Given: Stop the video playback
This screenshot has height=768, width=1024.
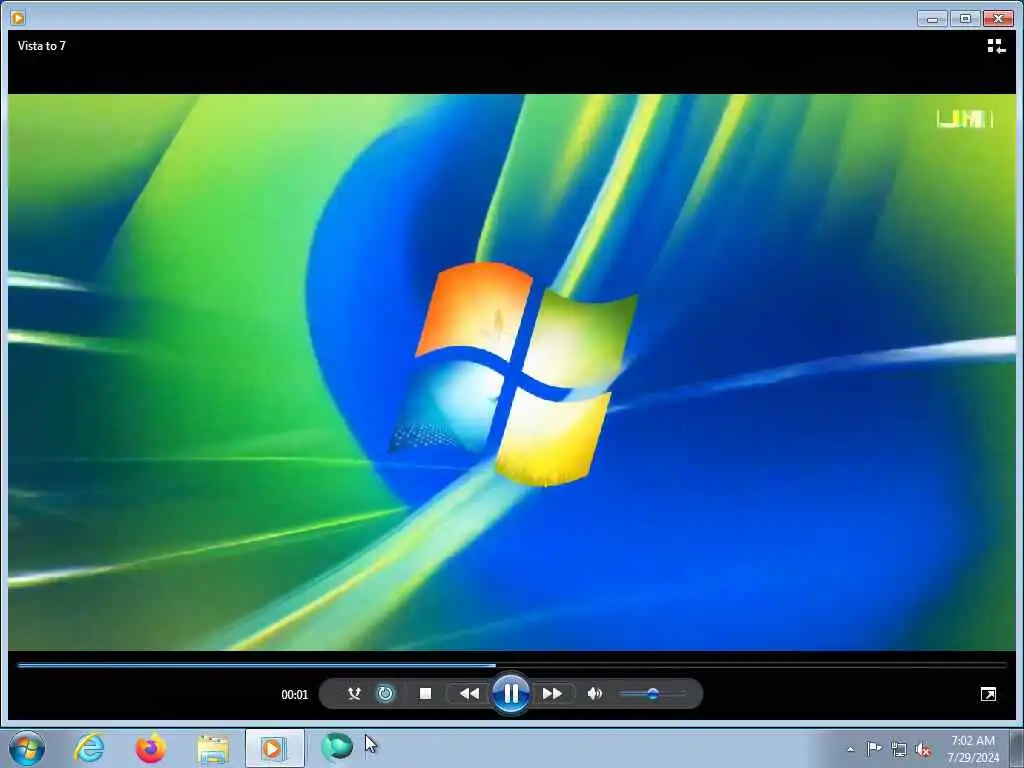Looking at the screenshot, I should [x=425, y=694].
